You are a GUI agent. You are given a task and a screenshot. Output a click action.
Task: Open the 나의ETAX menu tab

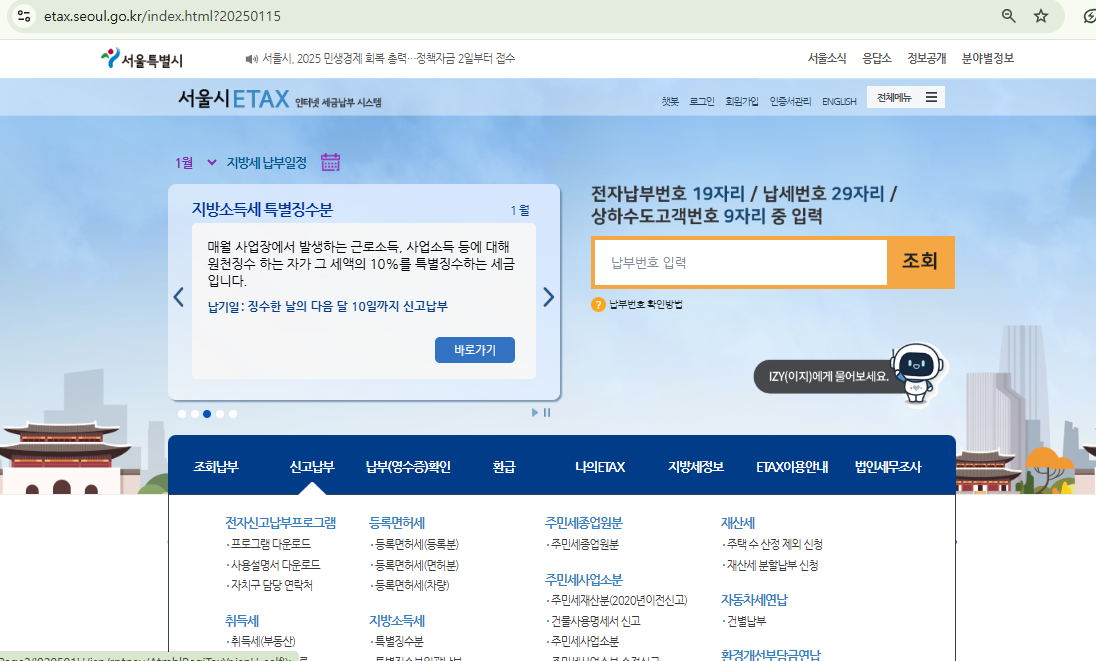[600, 467]
